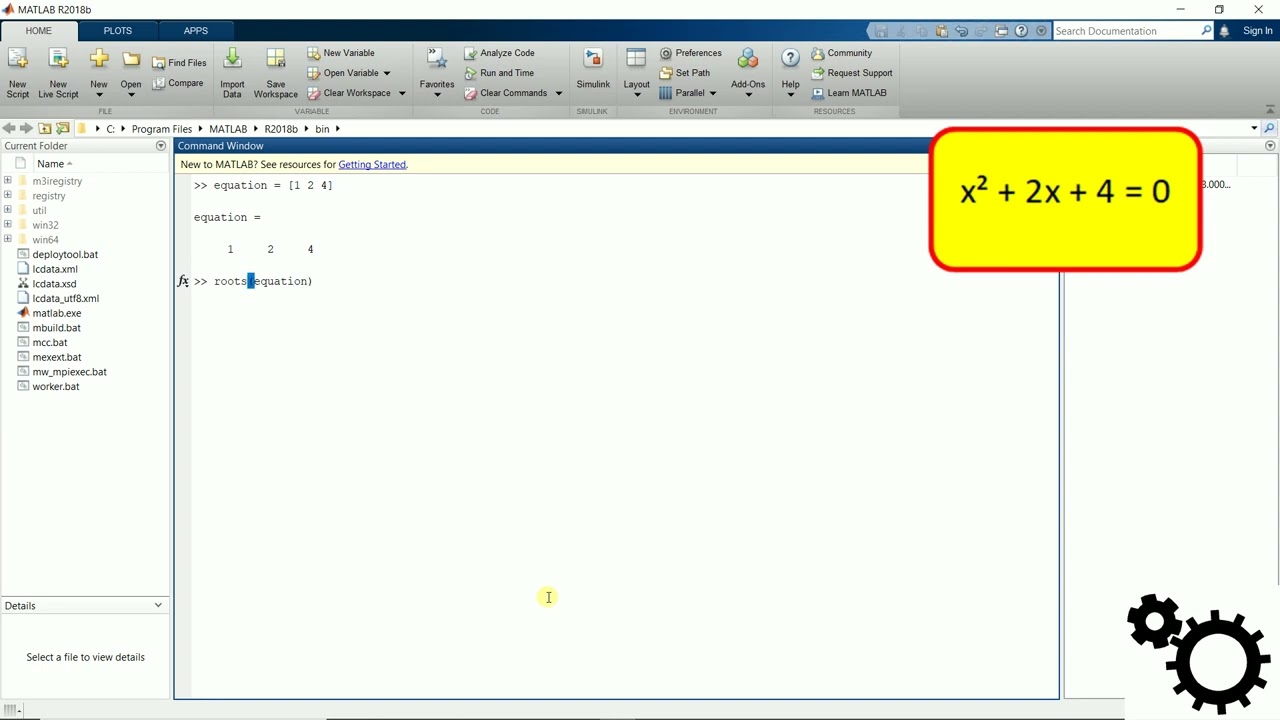Expand the win64 folder node
This screenshot has width=1280, height=720.
(x=8, y=239)
